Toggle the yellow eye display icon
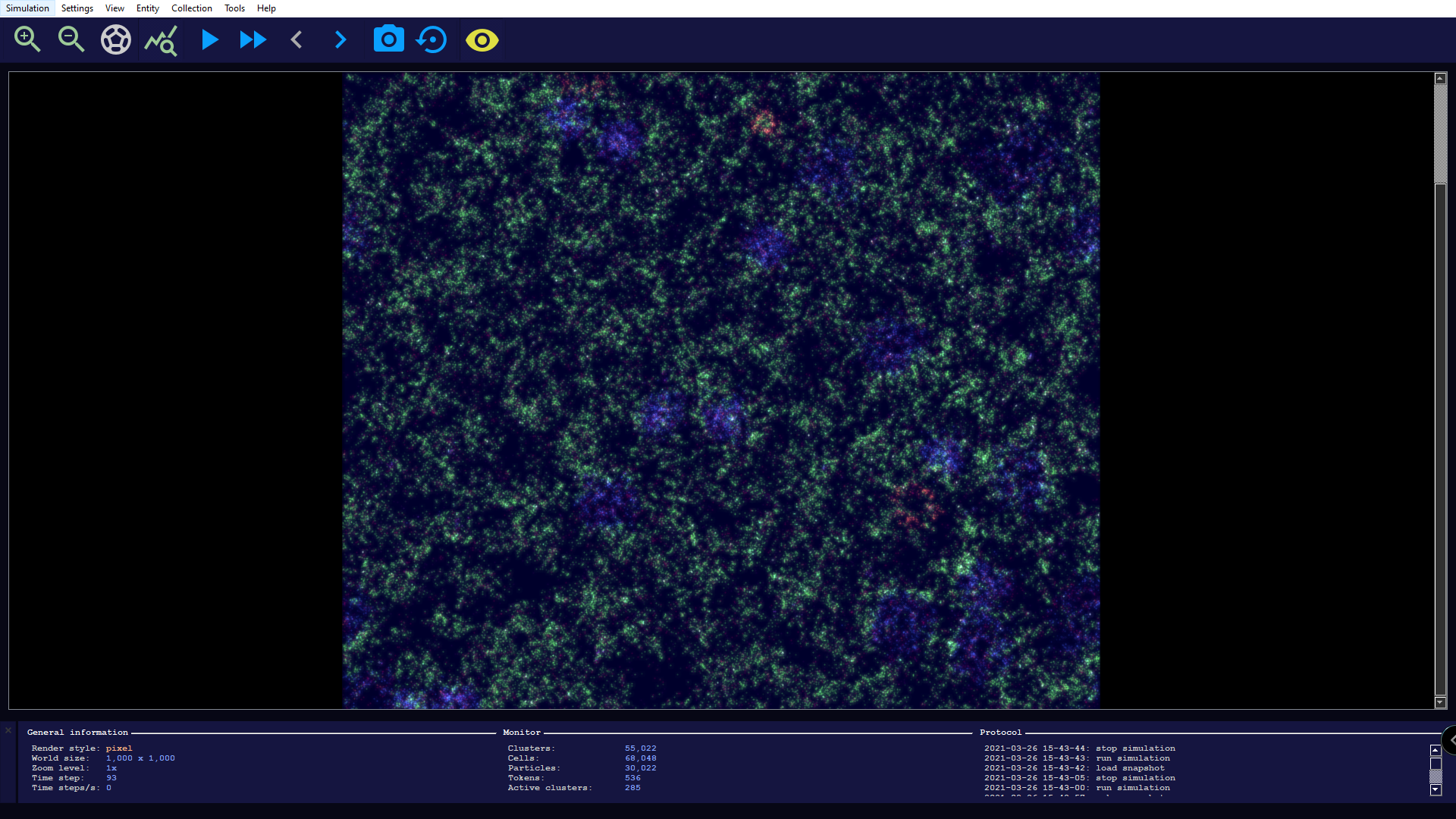This screenshot has height=819, width=1456. (x=482, y=39)
